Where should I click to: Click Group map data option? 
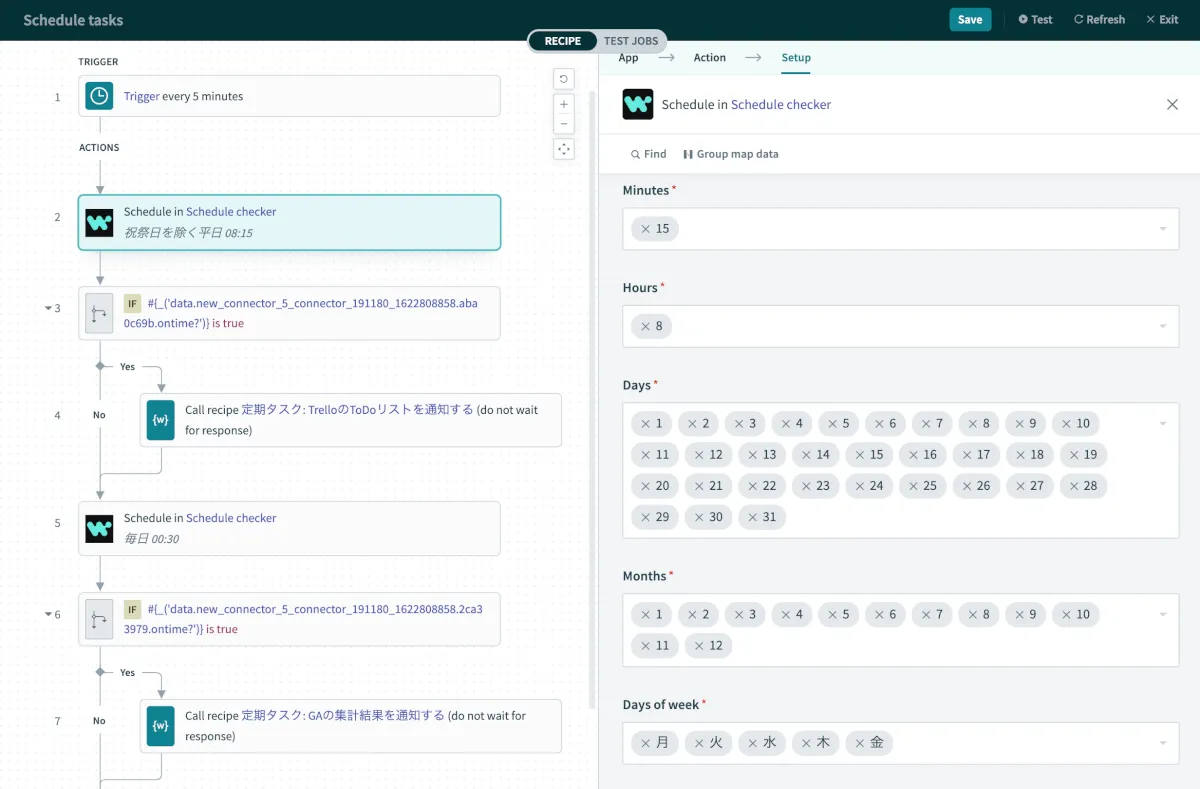(x=730, y=154)
